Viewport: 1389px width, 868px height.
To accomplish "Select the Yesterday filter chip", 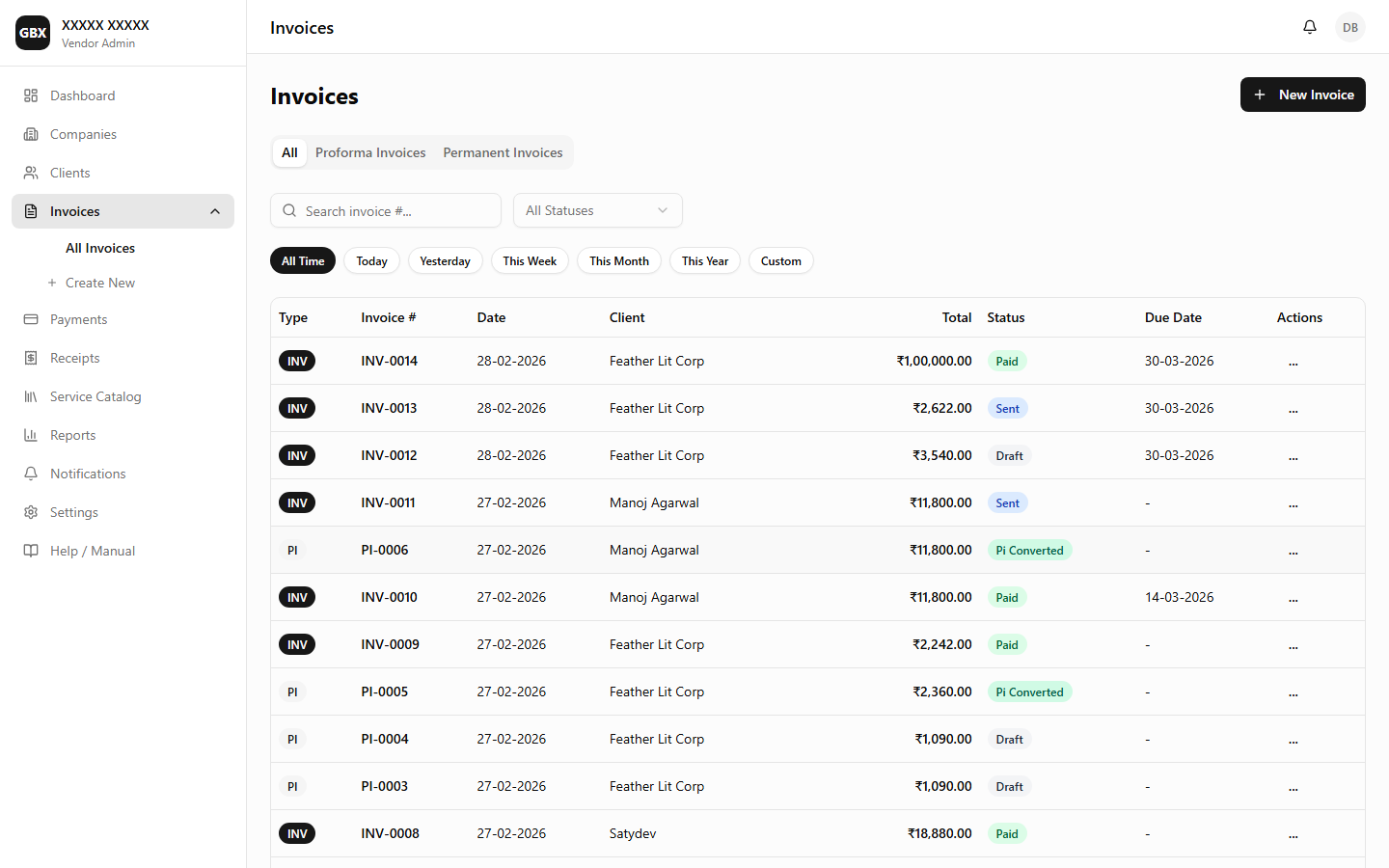I will point(445,260).
